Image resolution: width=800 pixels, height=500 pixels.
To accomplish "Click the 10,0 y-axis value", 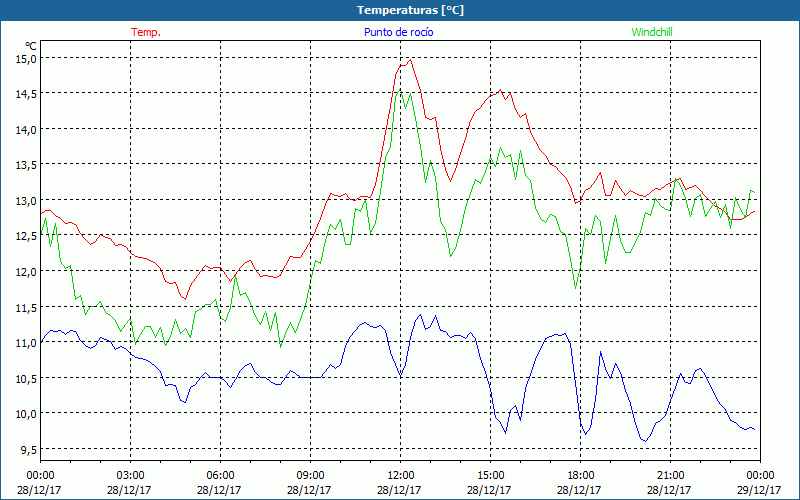I will (x=27, y=414).
